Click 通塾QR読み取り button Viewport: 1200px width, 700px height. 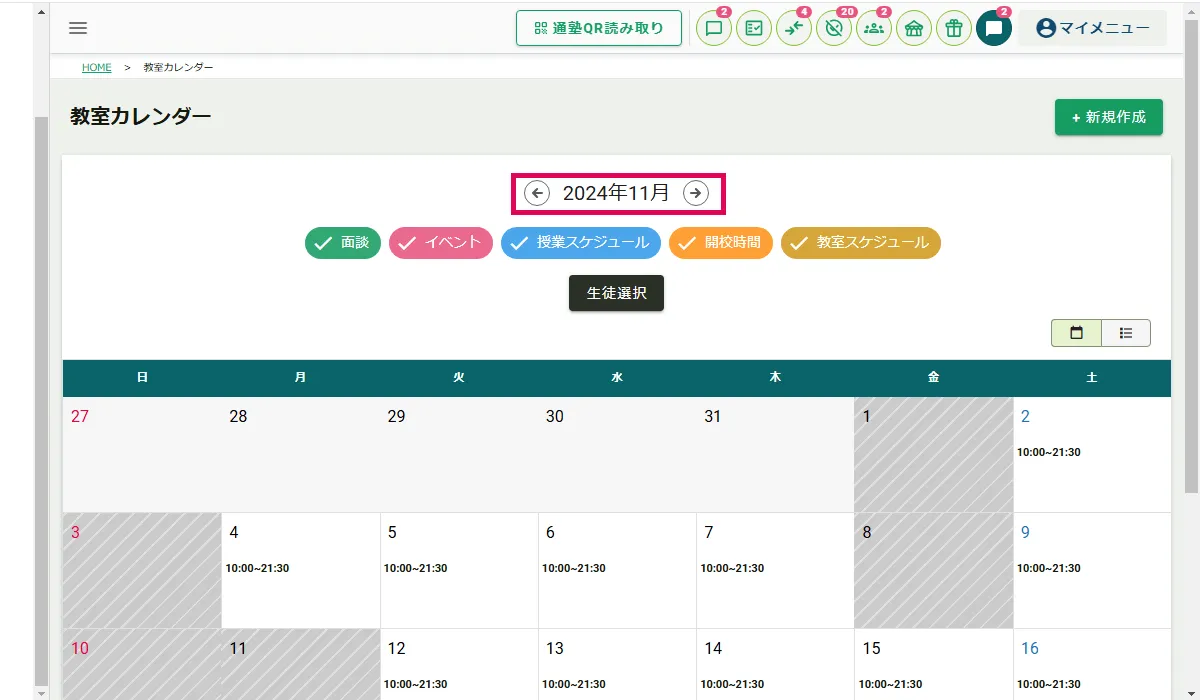pyautogui.click(x=599, y=28)
